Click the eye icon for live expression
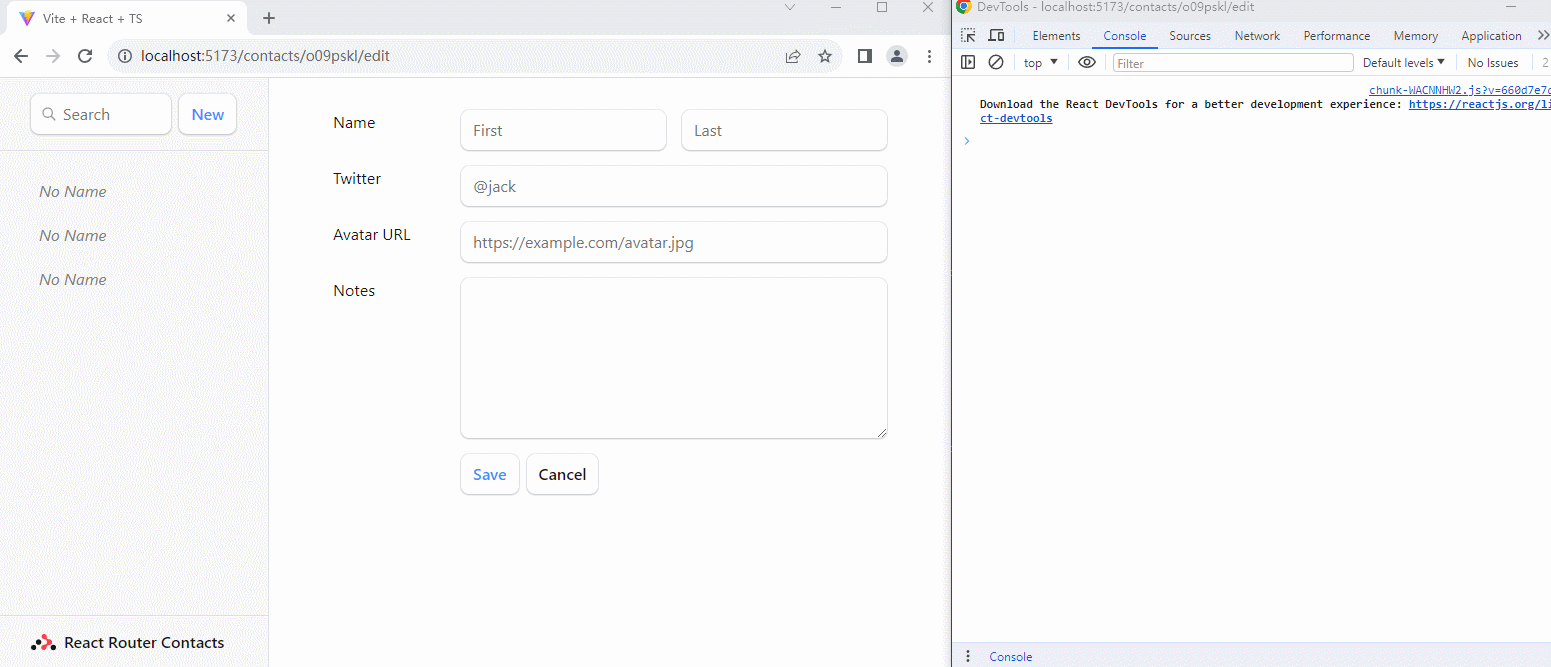This screenshot has height=667, width=1551. coord(1087,62)
